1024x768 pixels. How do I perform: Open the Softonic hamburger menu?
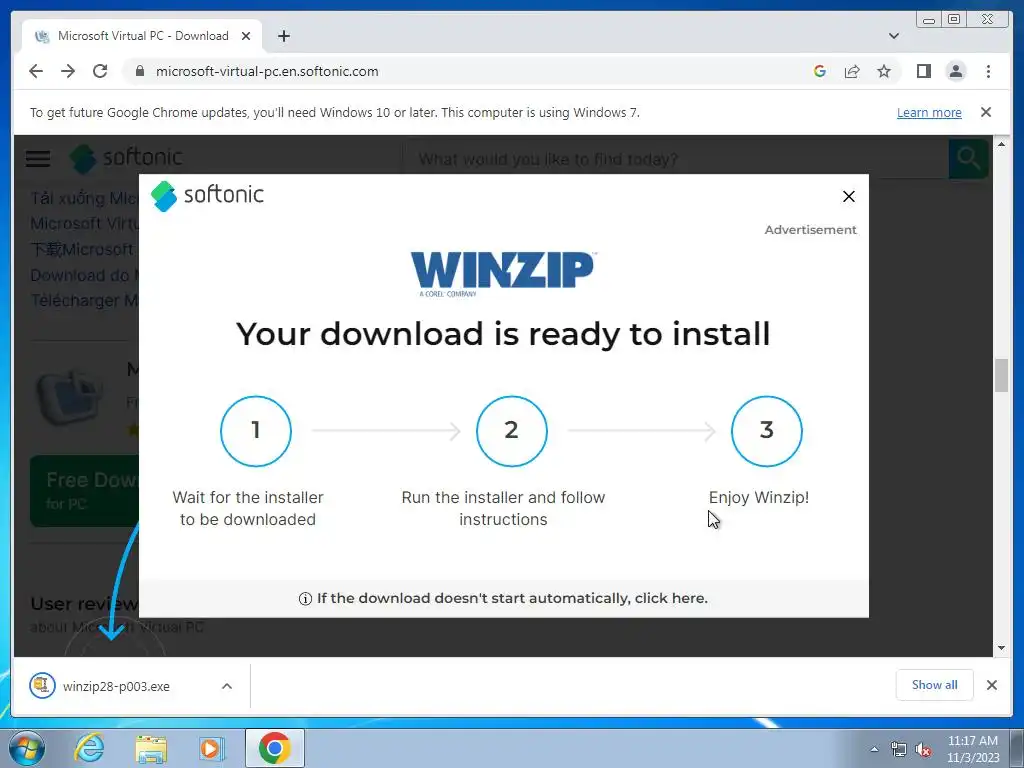38,159
